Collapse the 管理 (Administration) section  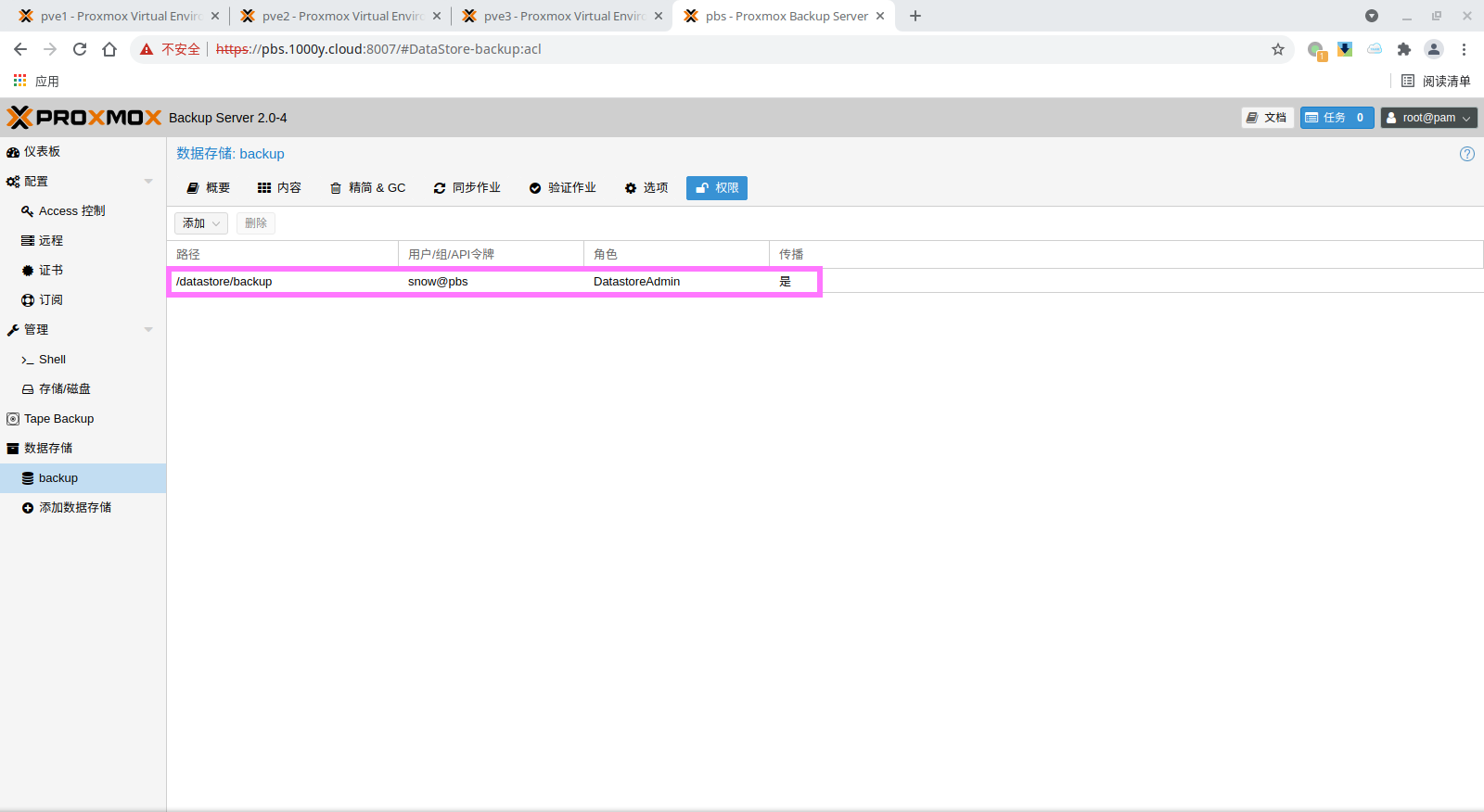pyautogui.click(x=148, y=330)
